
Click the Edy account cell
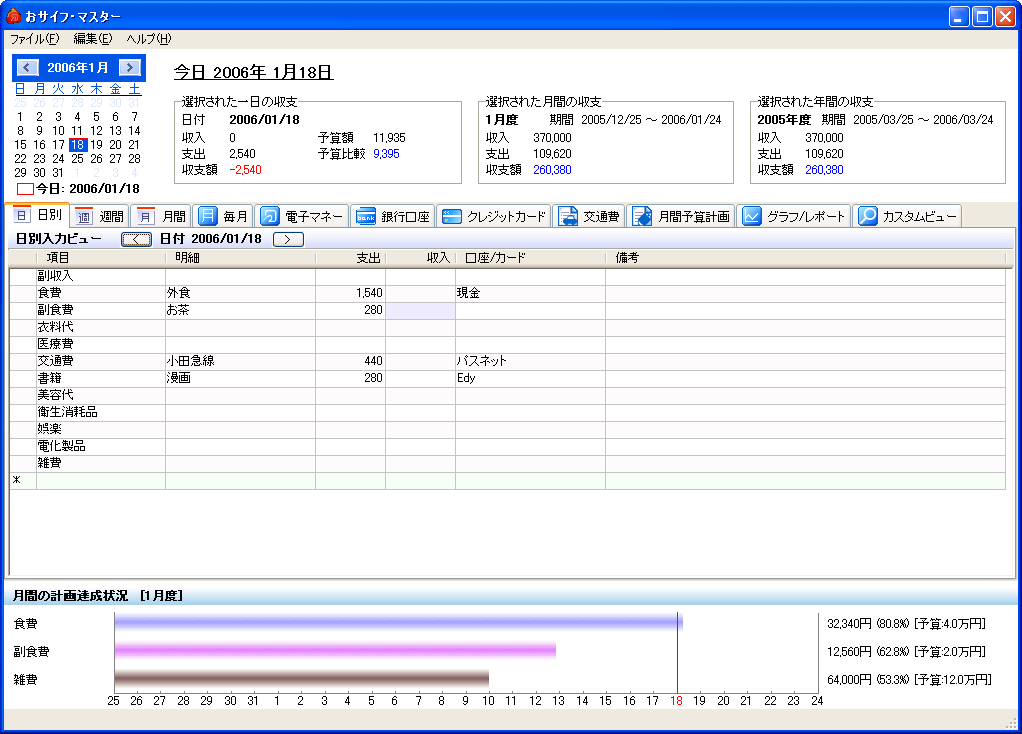(x=531, y=378)
